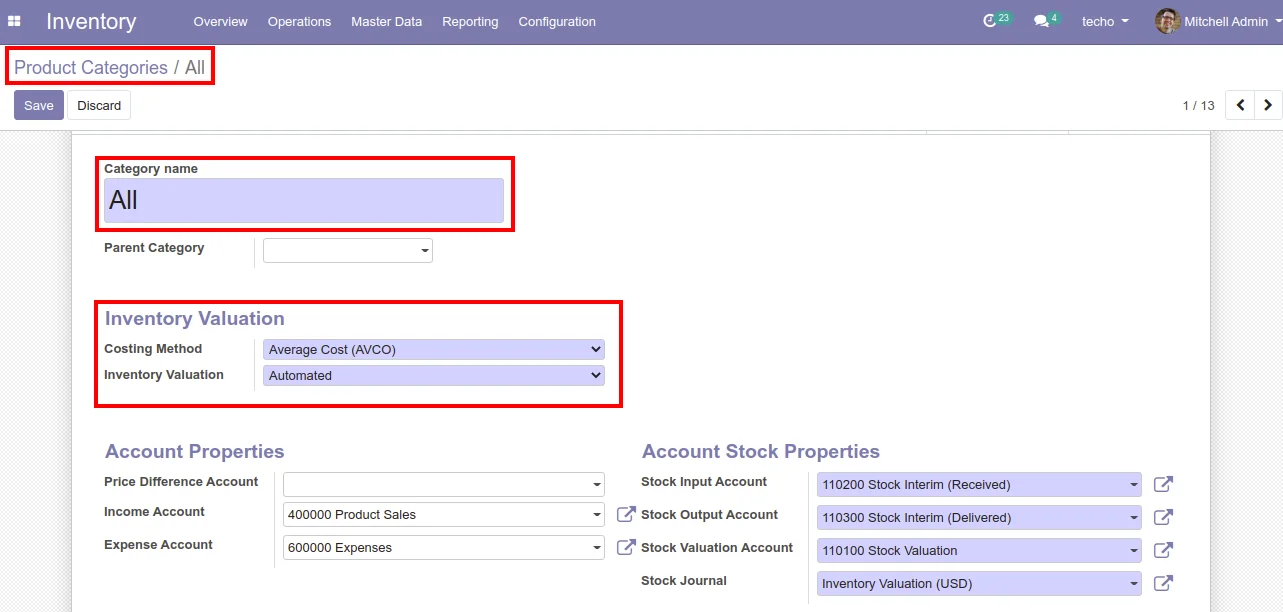Click Mitchell Admin avatar picture
Image resolution: width=1283 pixels, height=612 pixels.
[1167, 21]
